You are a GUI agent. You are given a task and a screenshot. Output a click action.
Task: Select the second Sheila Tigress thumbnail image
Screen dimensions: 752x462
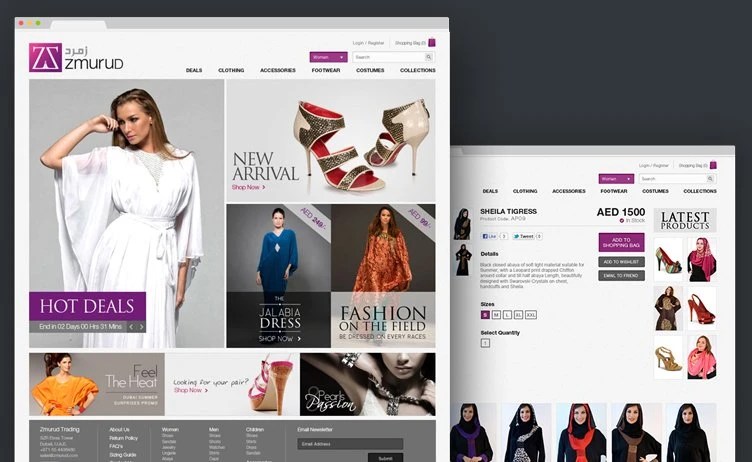pos(463,260)
